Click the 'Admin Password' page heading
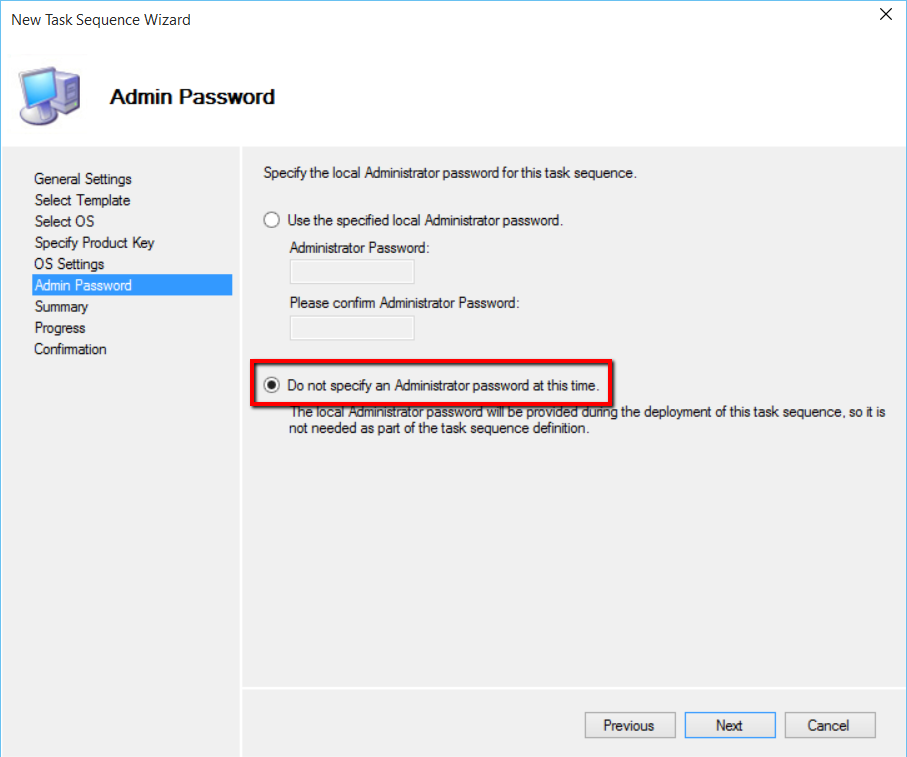The width and height of the screenshot is (907, 757). pos(192,97)
